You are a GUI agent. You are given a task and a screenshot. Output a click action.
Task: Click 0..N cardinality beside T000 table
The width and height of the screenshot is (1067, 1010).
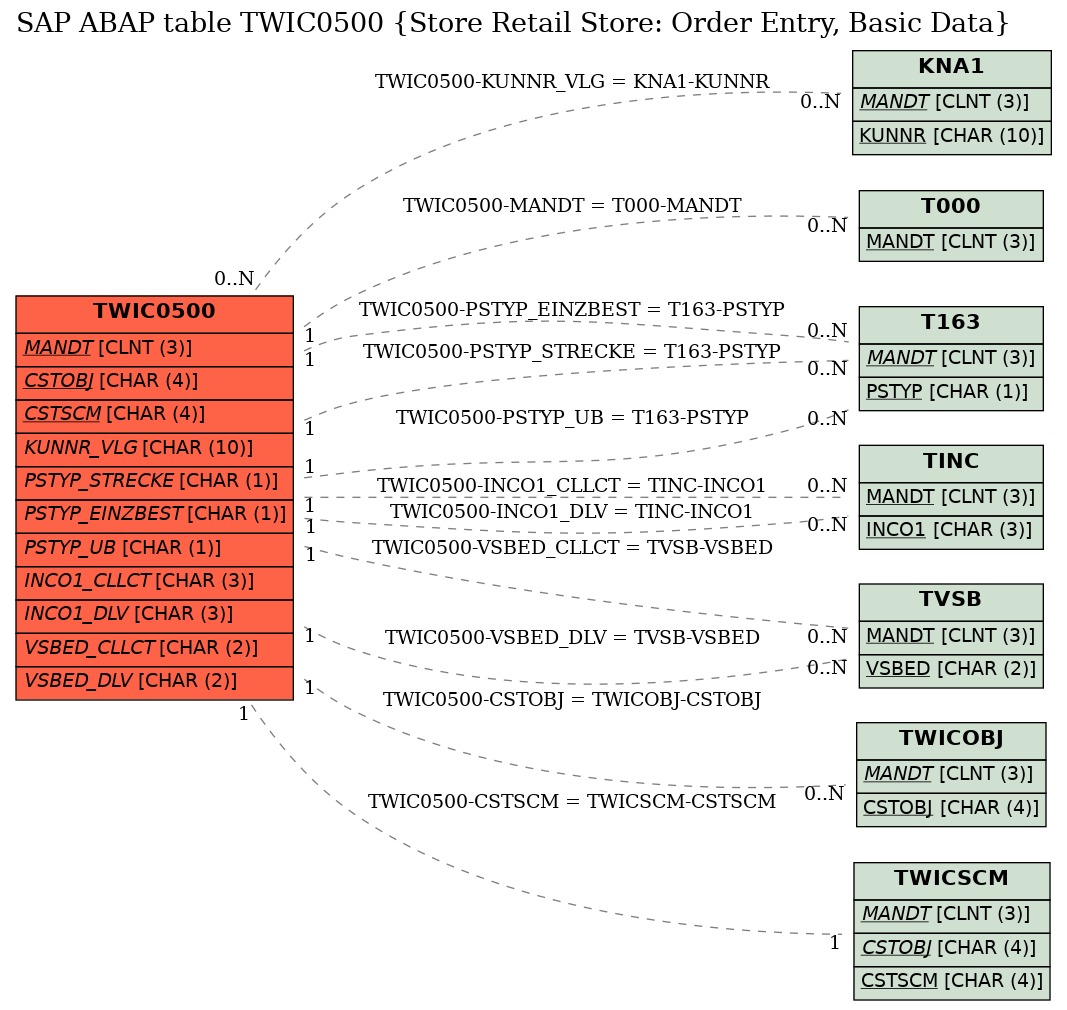tap(827, 226)
